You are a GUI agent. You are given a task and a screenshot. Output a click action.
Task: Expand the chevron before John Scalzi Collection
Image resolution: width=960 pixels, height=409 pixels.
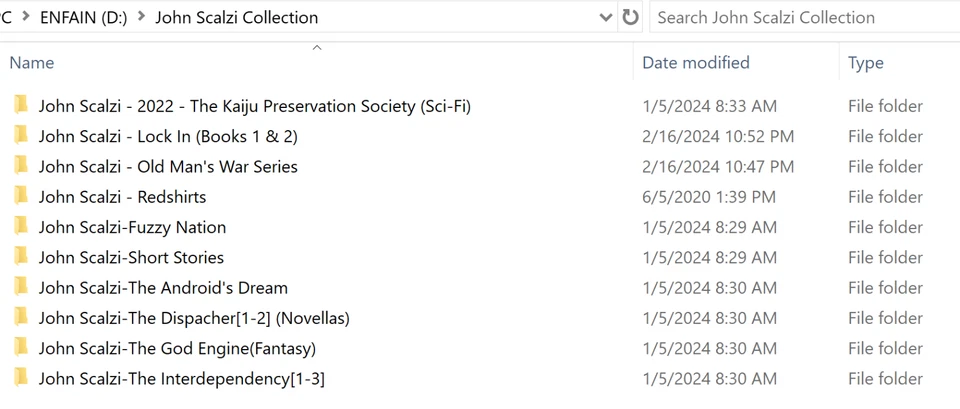[x=141, y=17]
